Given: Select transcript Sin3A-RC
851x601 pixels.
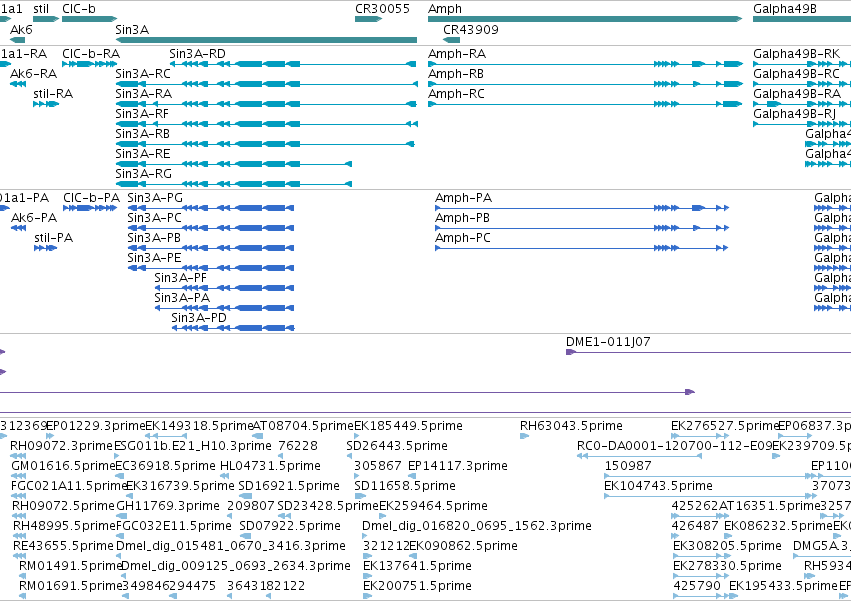Looking at the screenshot, I should [143, 74].
